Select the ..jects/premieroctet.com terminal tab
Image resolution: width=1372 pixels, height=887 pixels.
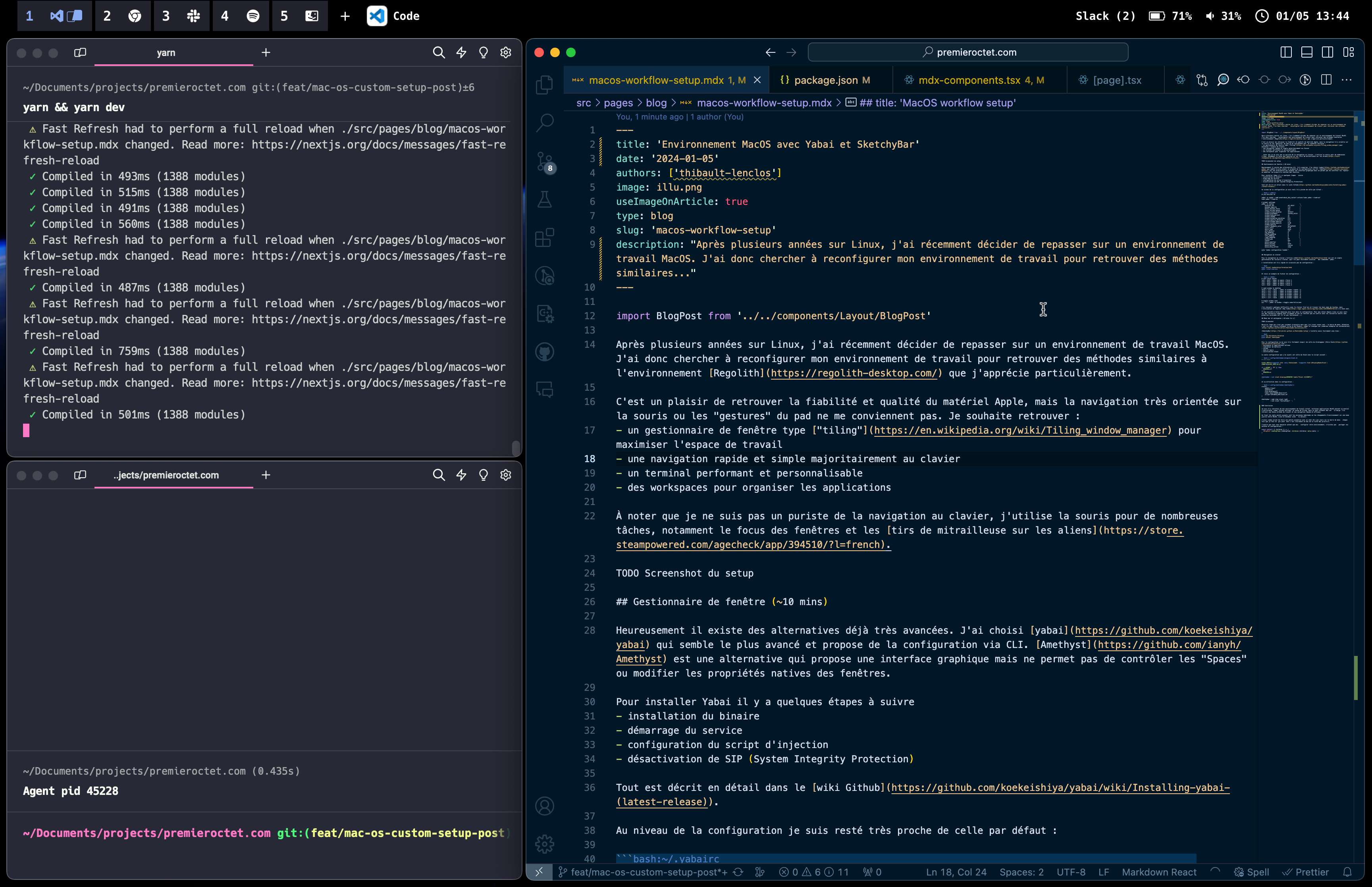[173, 474]
